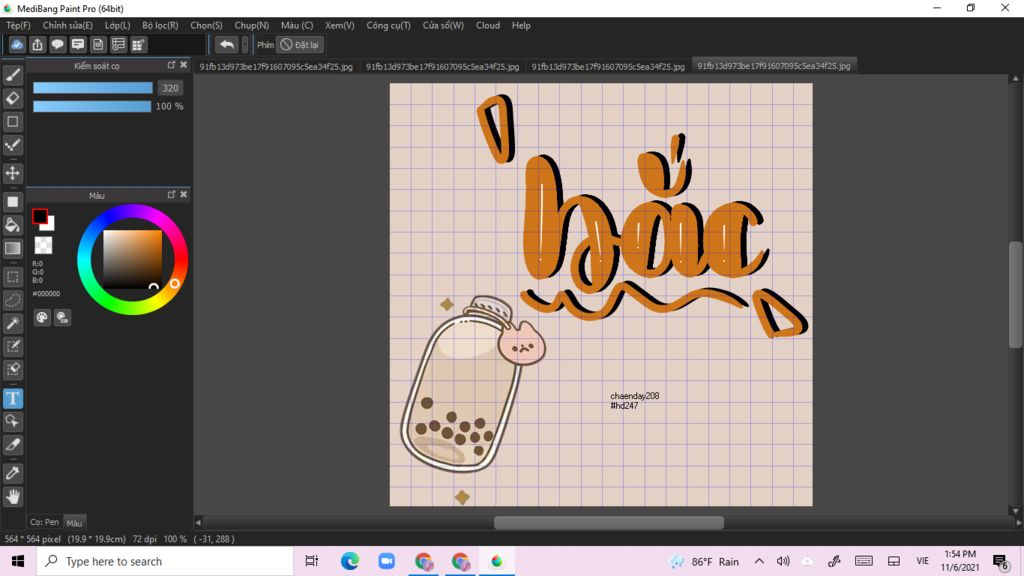The width and height of the screenshot is (1024, 576).
Task: Select the solid rectangle Fill tool
Action: [x=12, y=202]
